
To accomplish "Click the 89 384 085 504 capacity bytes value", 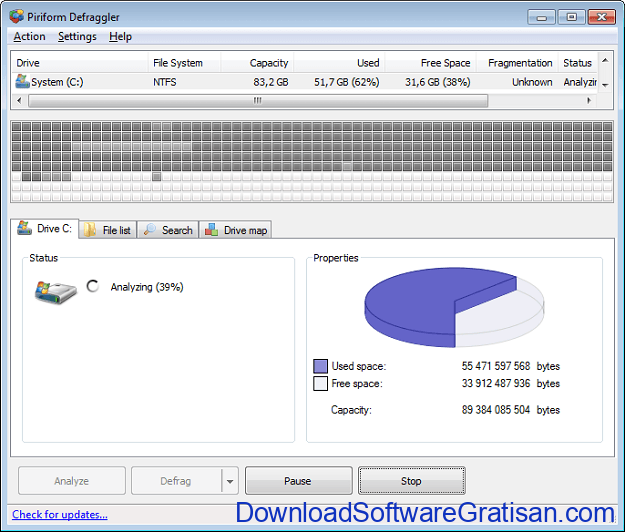I will [x=496, y=410].
